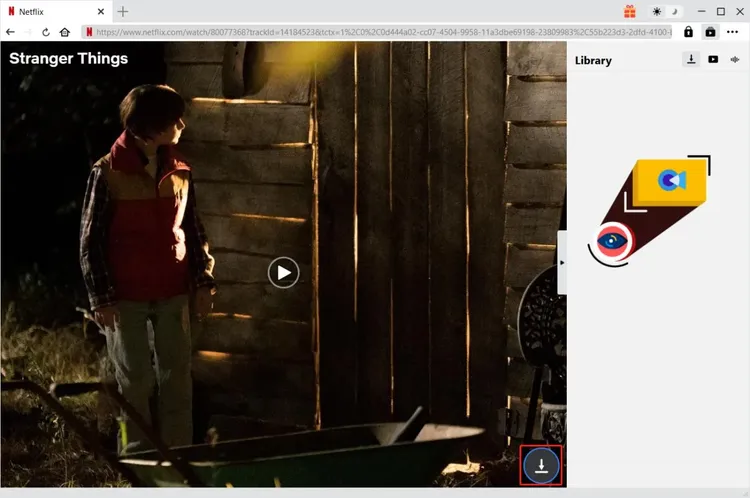Show audio waveform tab in Library

735,60
